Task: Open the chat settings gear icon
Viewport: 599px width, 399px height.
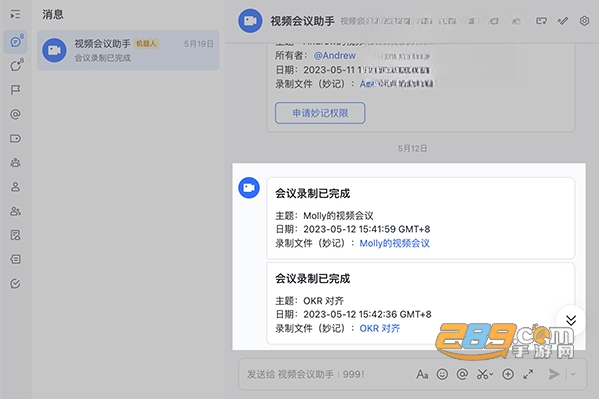Action: point(584,21)
